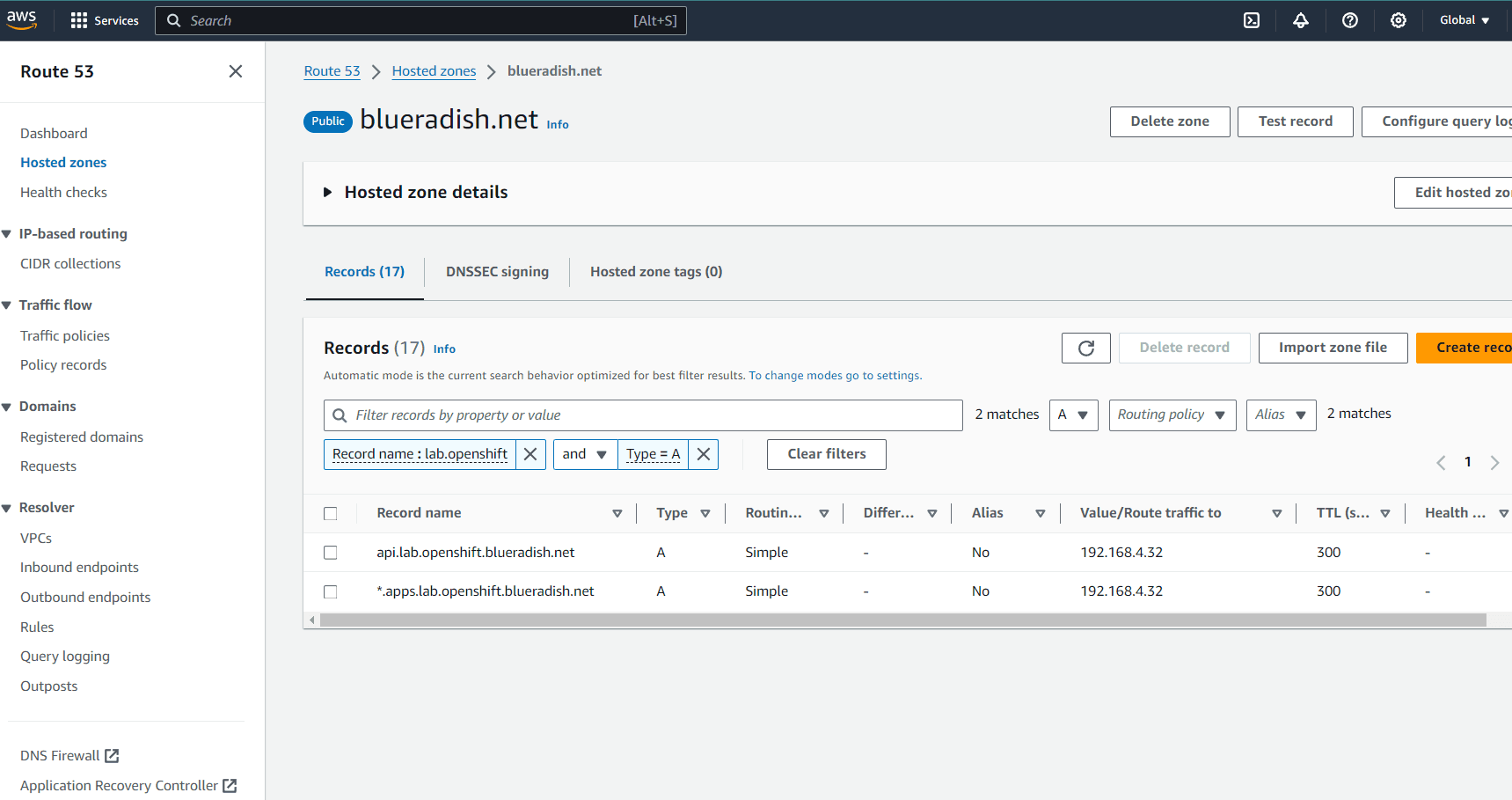Open Registered domains in the sidebar
The height and width of the screenshot is (800, 1512).
[x=82, y=437]
